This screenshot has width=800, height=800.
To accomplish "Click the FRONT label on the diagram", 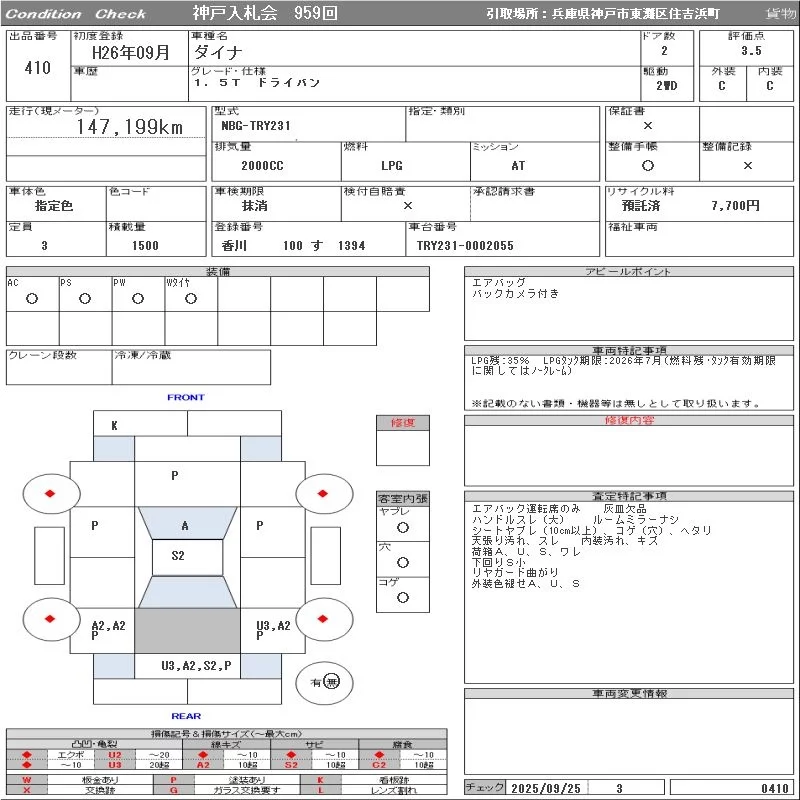I will [186, 397].
